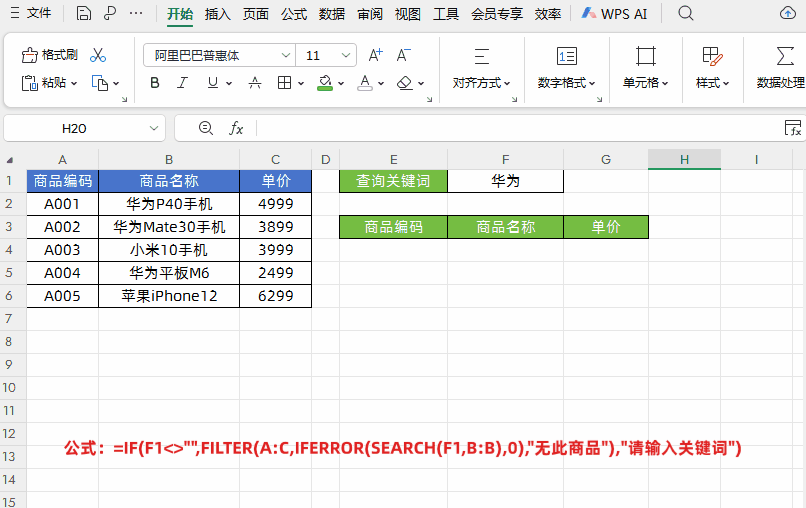Apply the font color A swatch
This screenshot has width=806, height=508.
tap(365, 83)
